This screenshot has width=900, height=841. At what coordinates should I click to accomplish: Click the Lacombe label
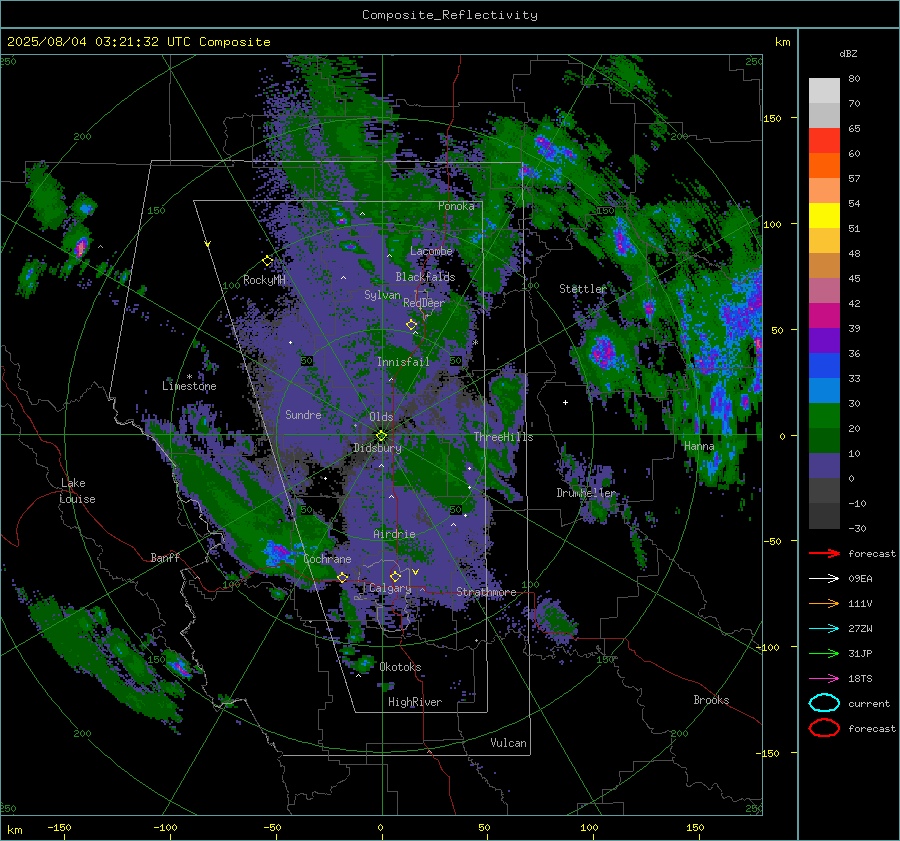pos(431,251)
